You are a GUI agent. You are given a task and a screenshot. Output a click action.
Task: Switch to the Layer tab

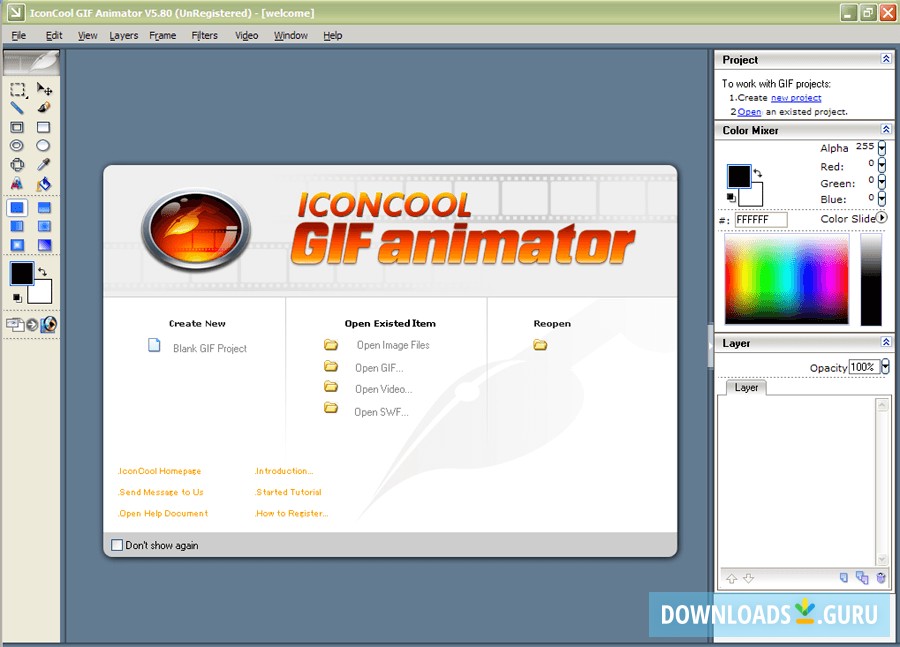[746, 388]
